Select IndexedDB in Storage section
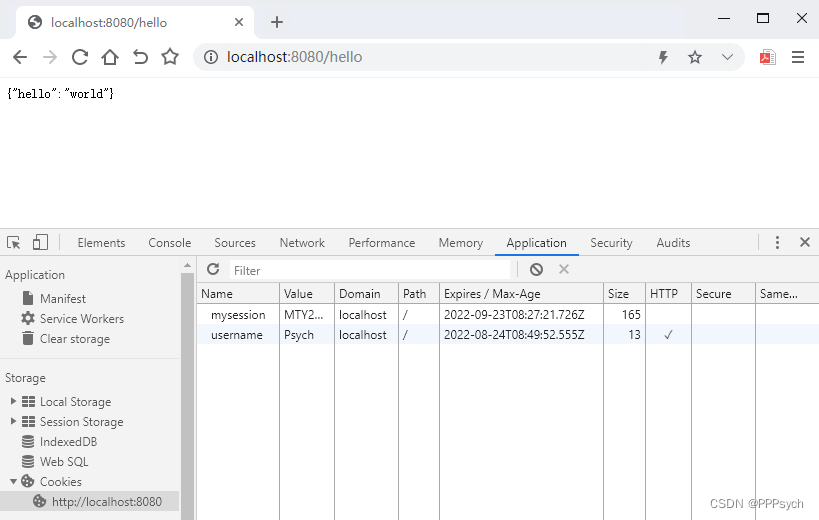This screenshot has width=819, height=520. (68, 442)
